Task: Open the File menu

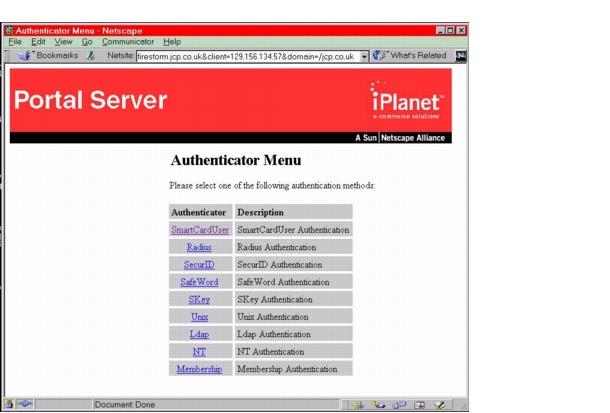Action: click(15, 42)
